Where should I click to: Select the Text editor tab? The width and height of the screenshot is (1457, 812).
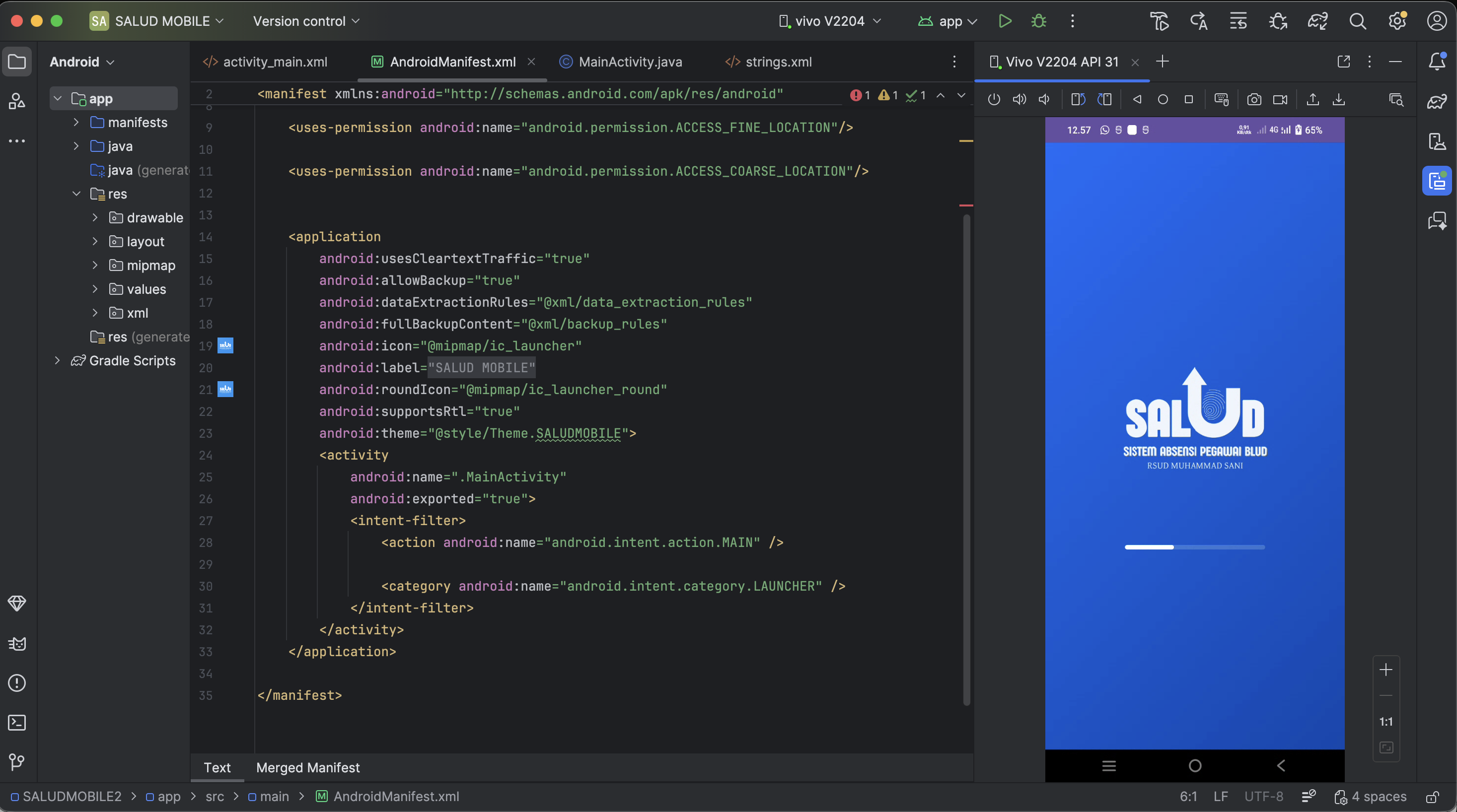click(x=217, y=767)
